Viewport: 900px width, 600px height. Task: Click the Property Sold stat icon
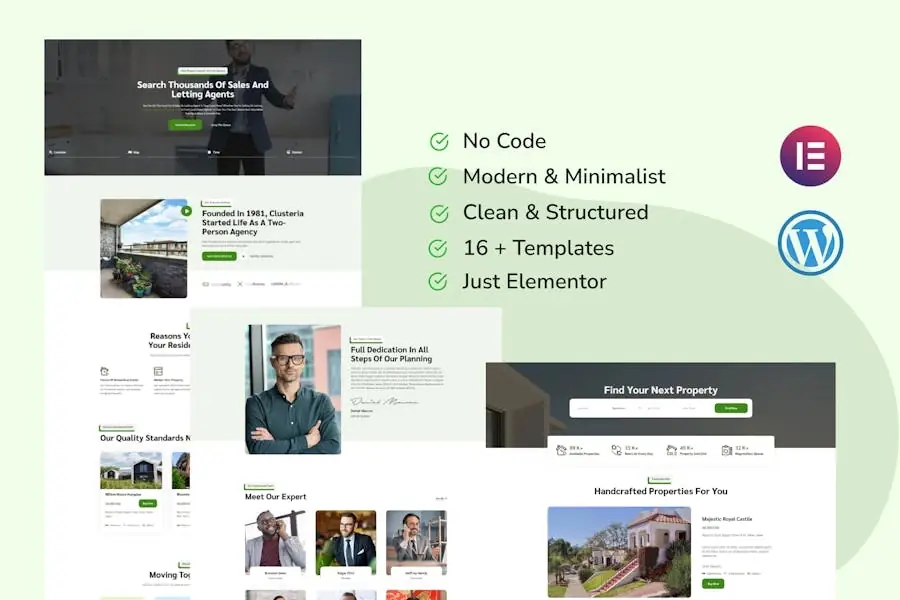pyautogui.click(x=671, y=450)
